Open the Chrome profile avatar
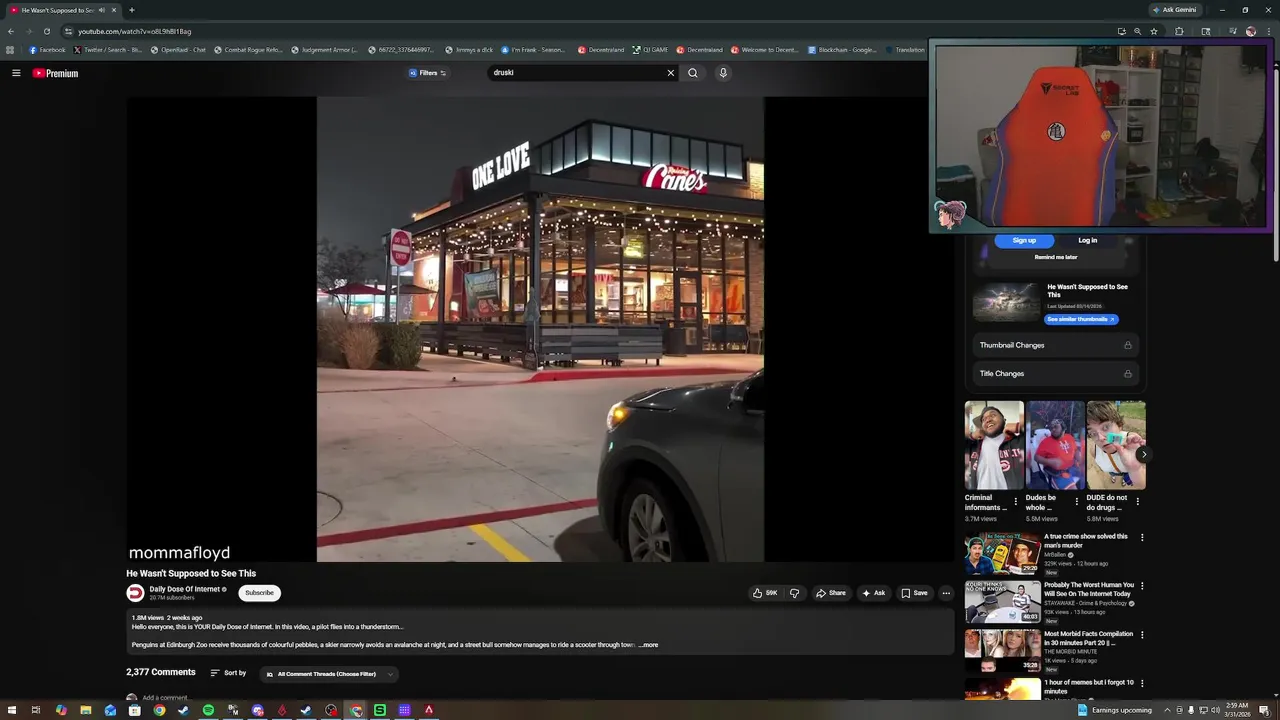Viewport: 1280px width, 720px height. [x=1250, y=31]
